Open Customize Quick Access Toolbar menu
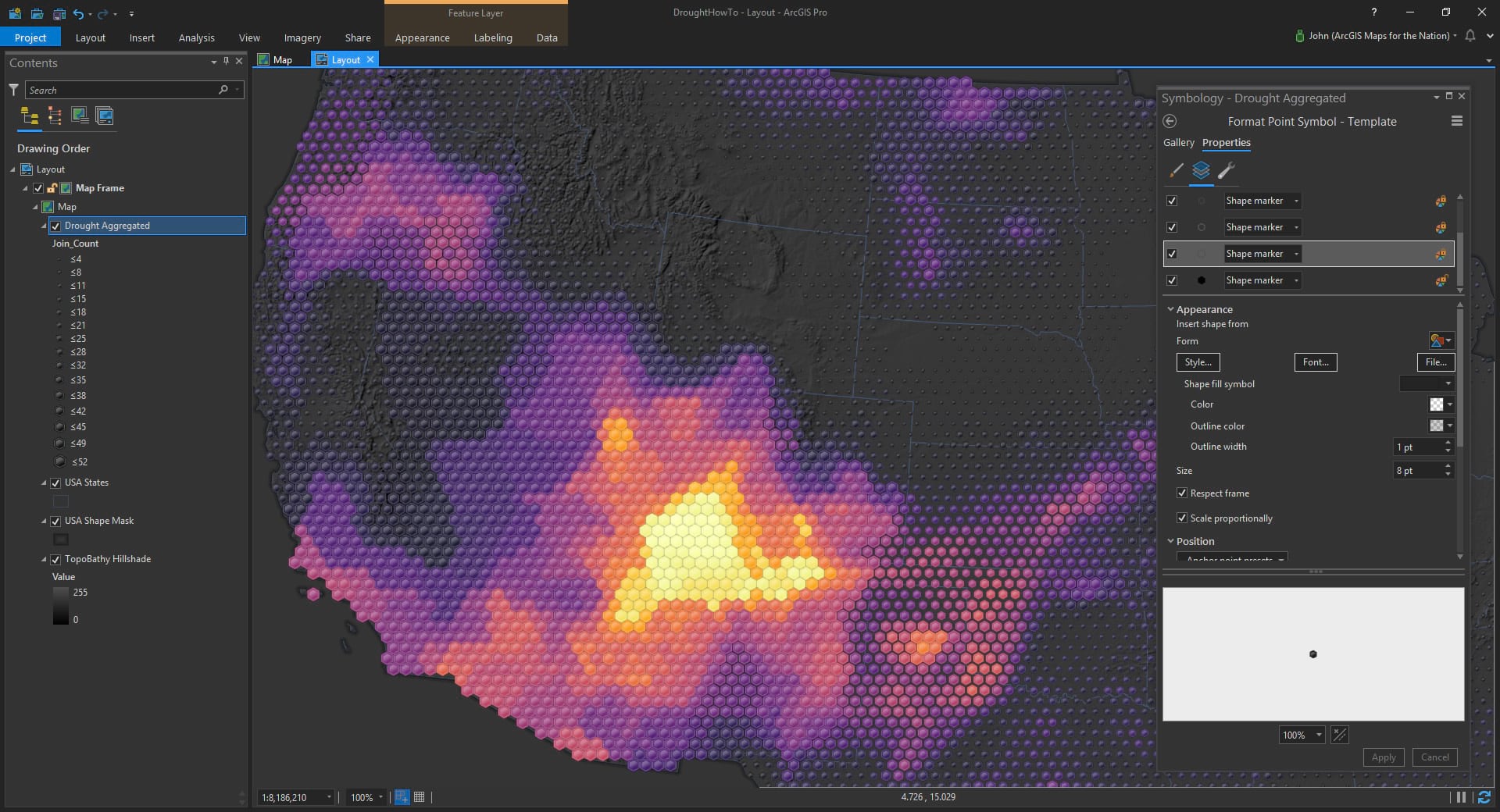Viewport: 1500px width, 812px height. click(x=131, y=13)
